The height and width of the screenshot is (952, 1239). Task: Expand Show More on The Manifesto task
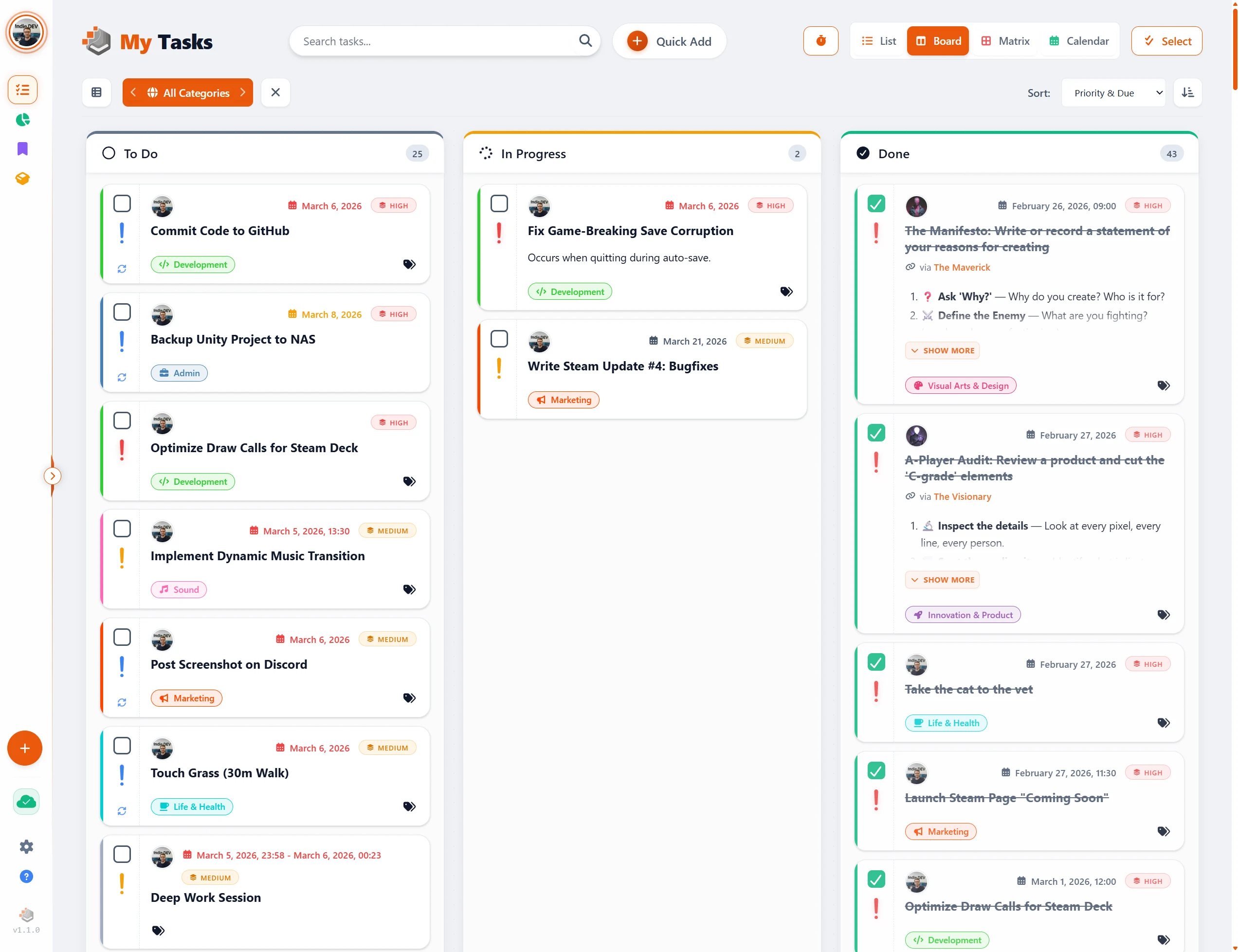(942, 351)
